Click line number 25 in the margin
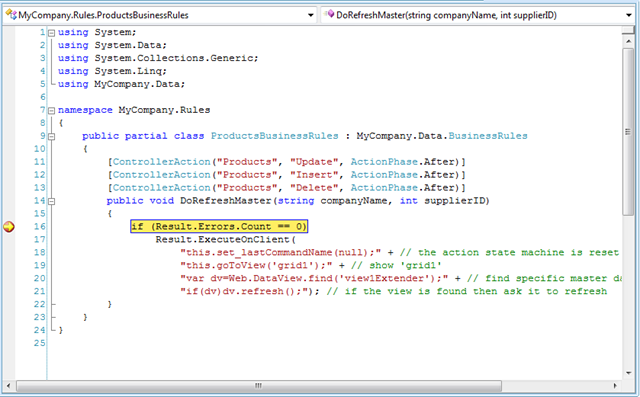 pyautogui.click(x=40, y=343)
